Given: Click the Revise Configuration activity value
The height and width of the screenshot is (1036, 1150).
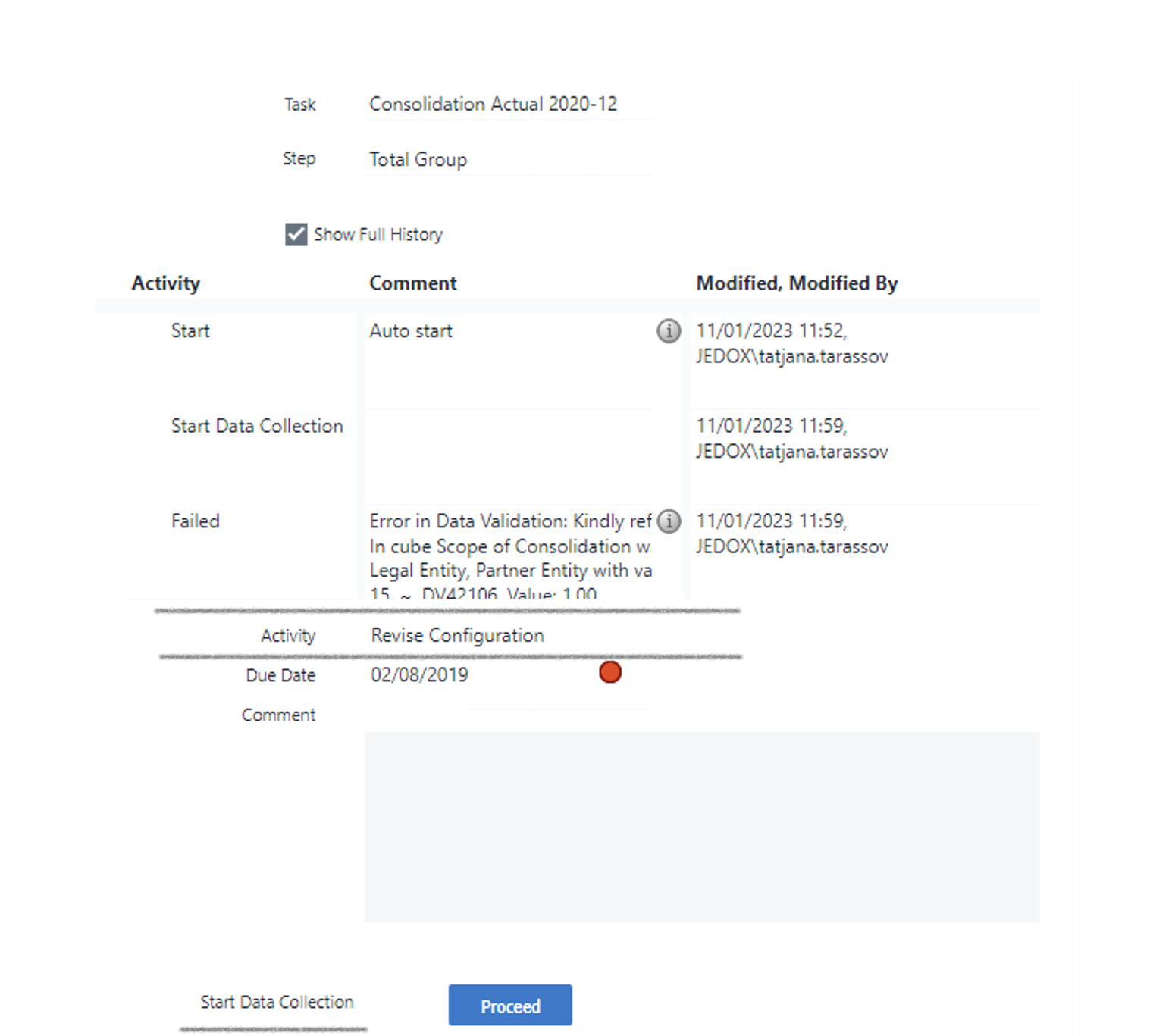Looking at the screenshot, I should [457, 635].
